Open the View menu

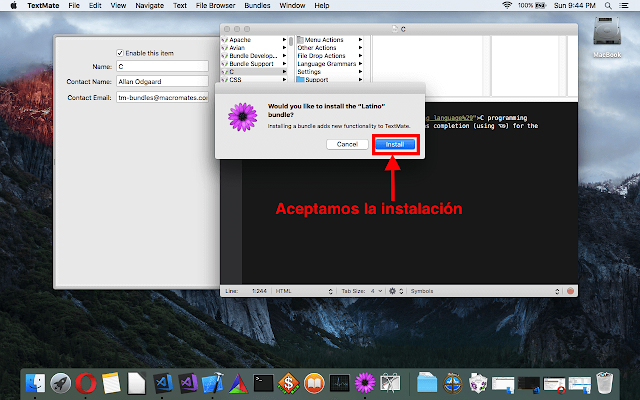[118, 5]
